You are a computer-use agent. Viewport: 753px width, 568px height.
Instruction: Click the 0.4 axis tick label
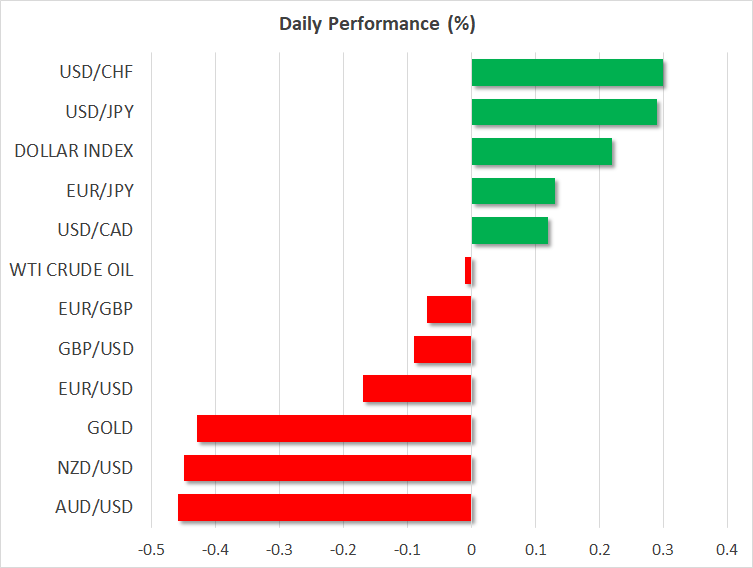(727, 549)
